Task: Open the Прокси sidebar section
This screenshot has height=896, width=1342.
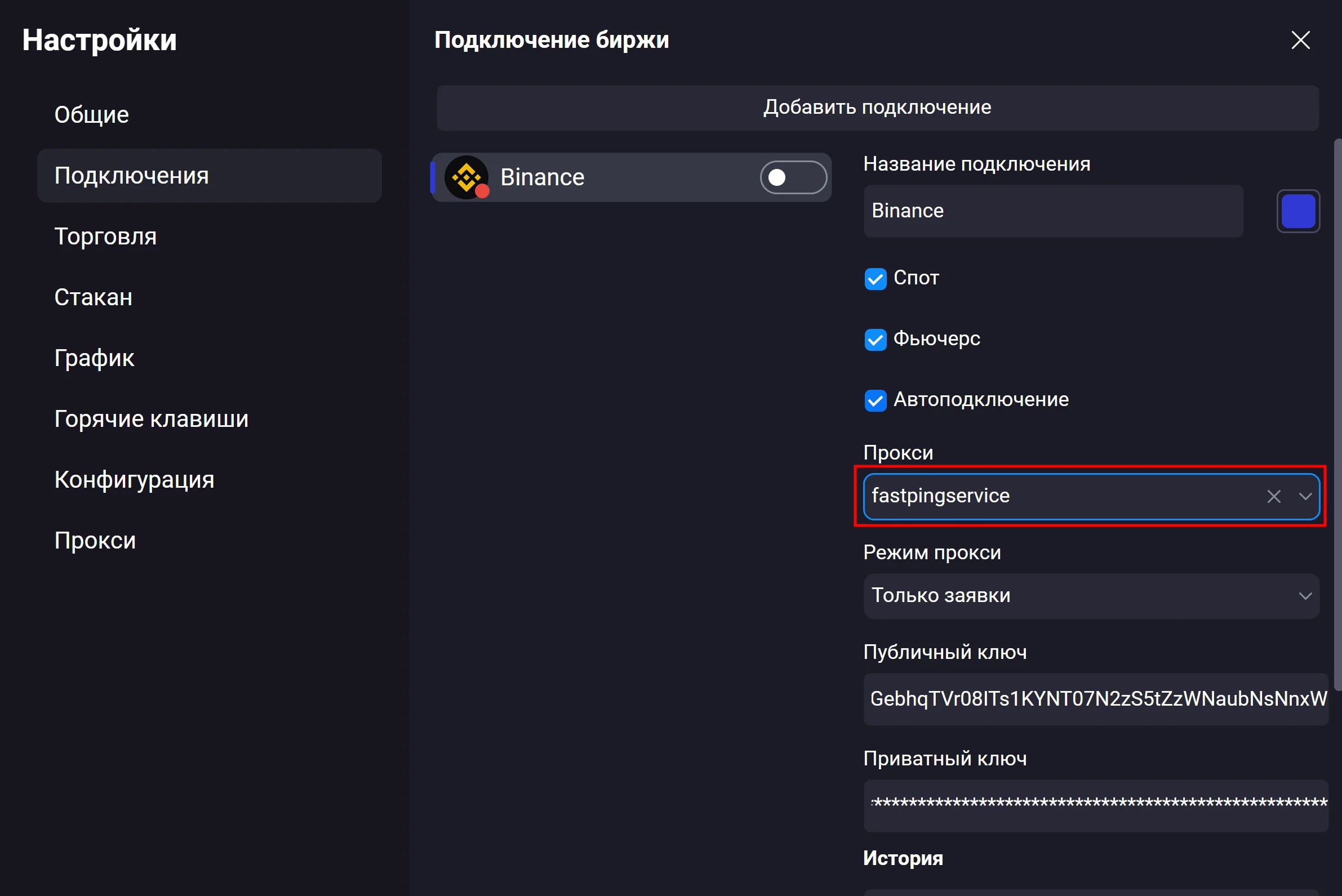Action: click(95, 541)
